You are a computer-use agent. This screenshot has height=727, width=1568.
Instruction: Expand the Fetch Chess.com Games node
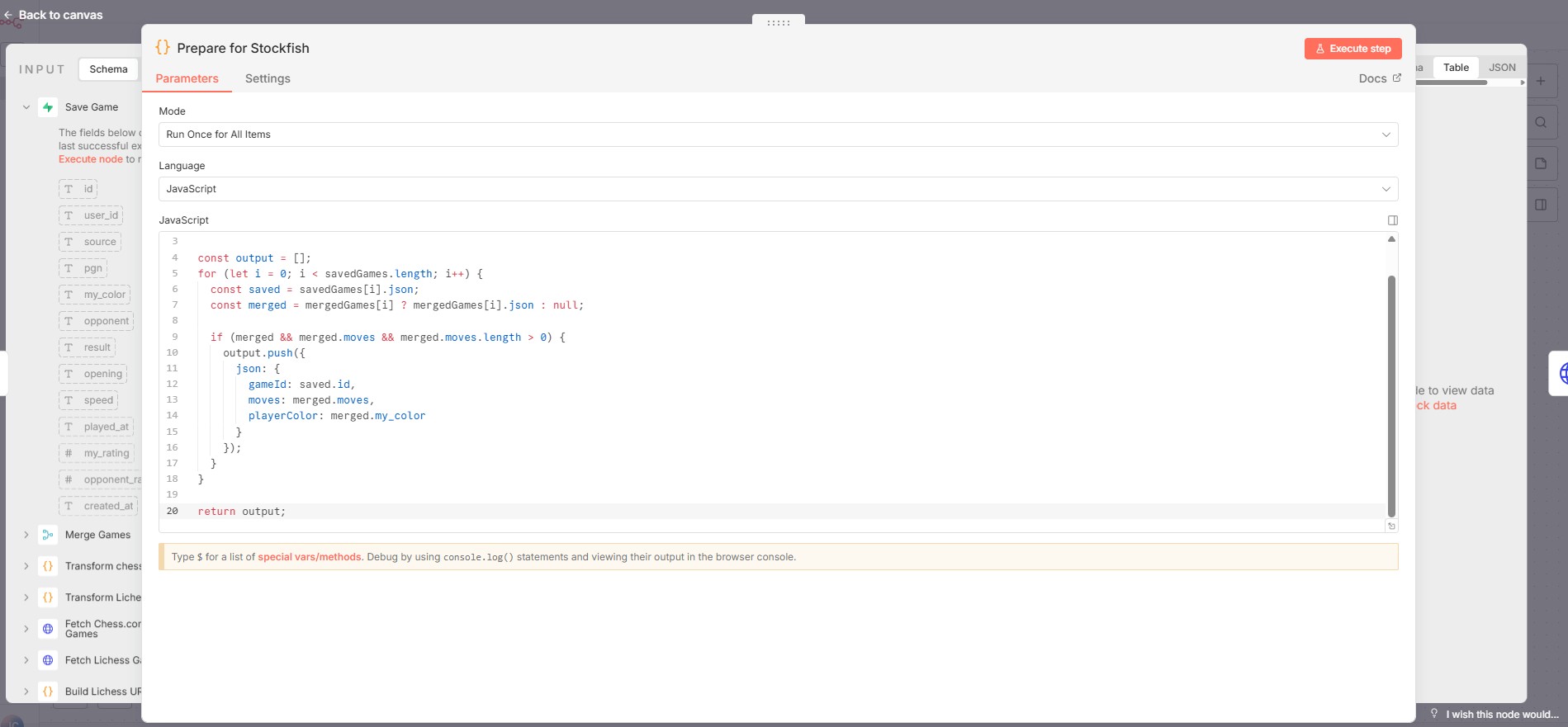(x=26, y=629)
